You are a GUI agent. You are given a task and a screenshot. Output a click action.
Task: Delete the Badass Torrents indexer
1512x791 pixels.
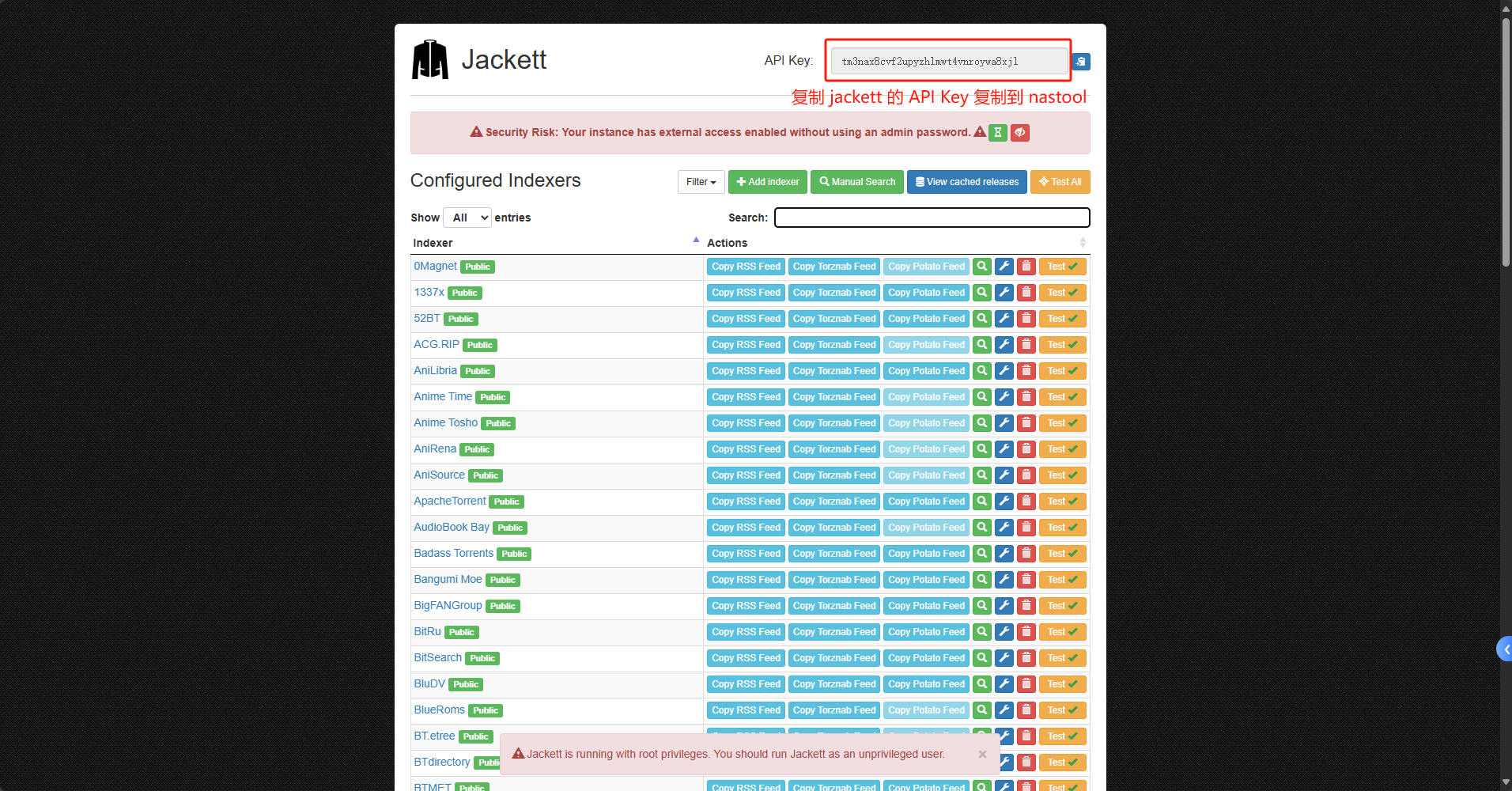point(1026,554)
